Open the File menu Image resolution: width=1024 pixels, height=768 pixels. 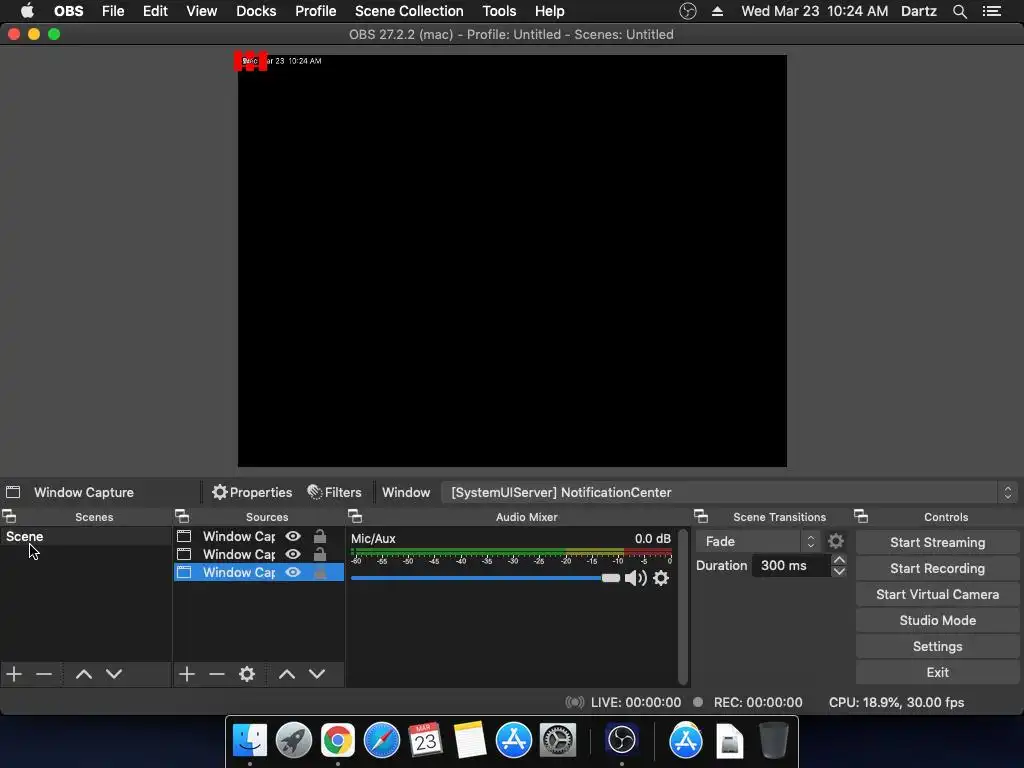click(x=113, y=11)
